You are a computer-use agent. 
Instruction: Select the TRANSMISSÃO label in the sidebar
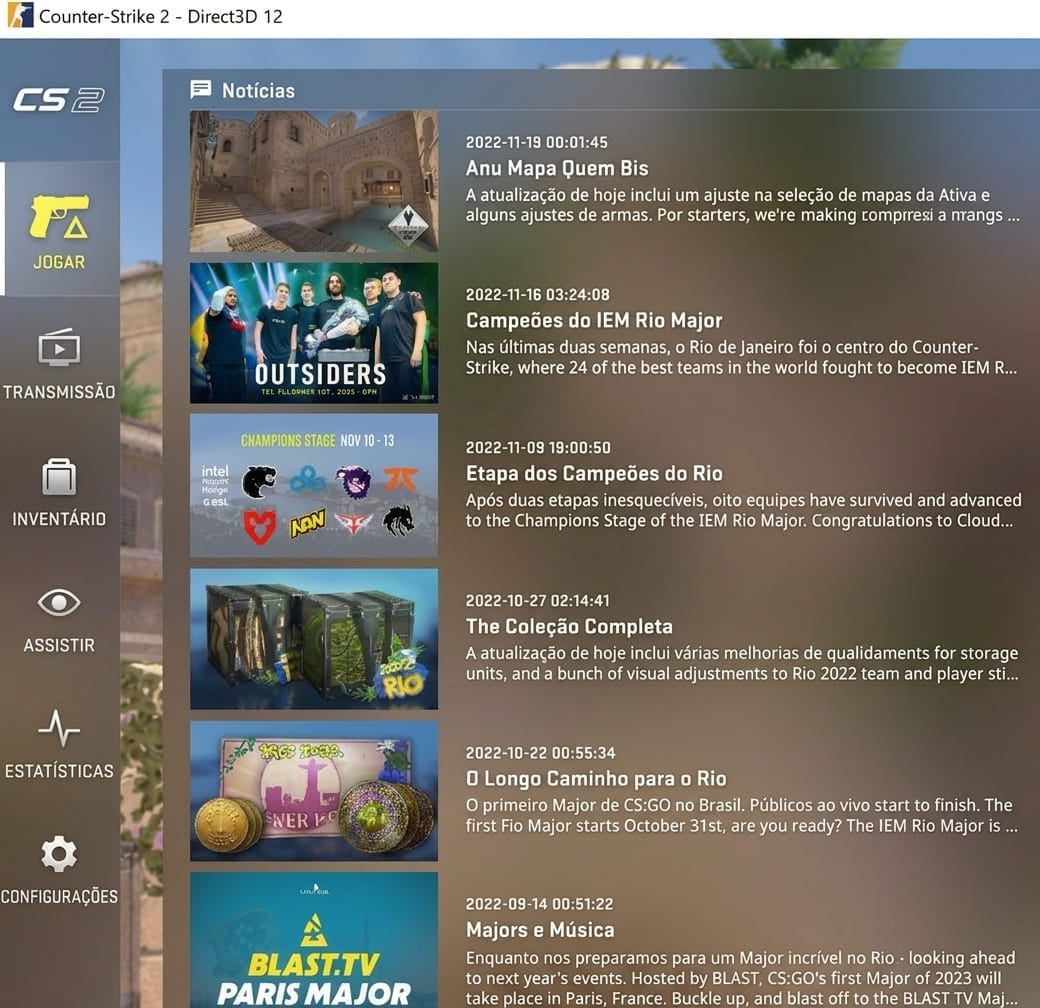click(59, 392)
